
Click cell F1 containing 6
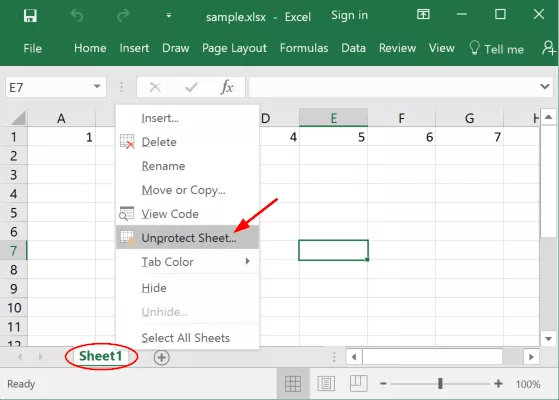401,137
